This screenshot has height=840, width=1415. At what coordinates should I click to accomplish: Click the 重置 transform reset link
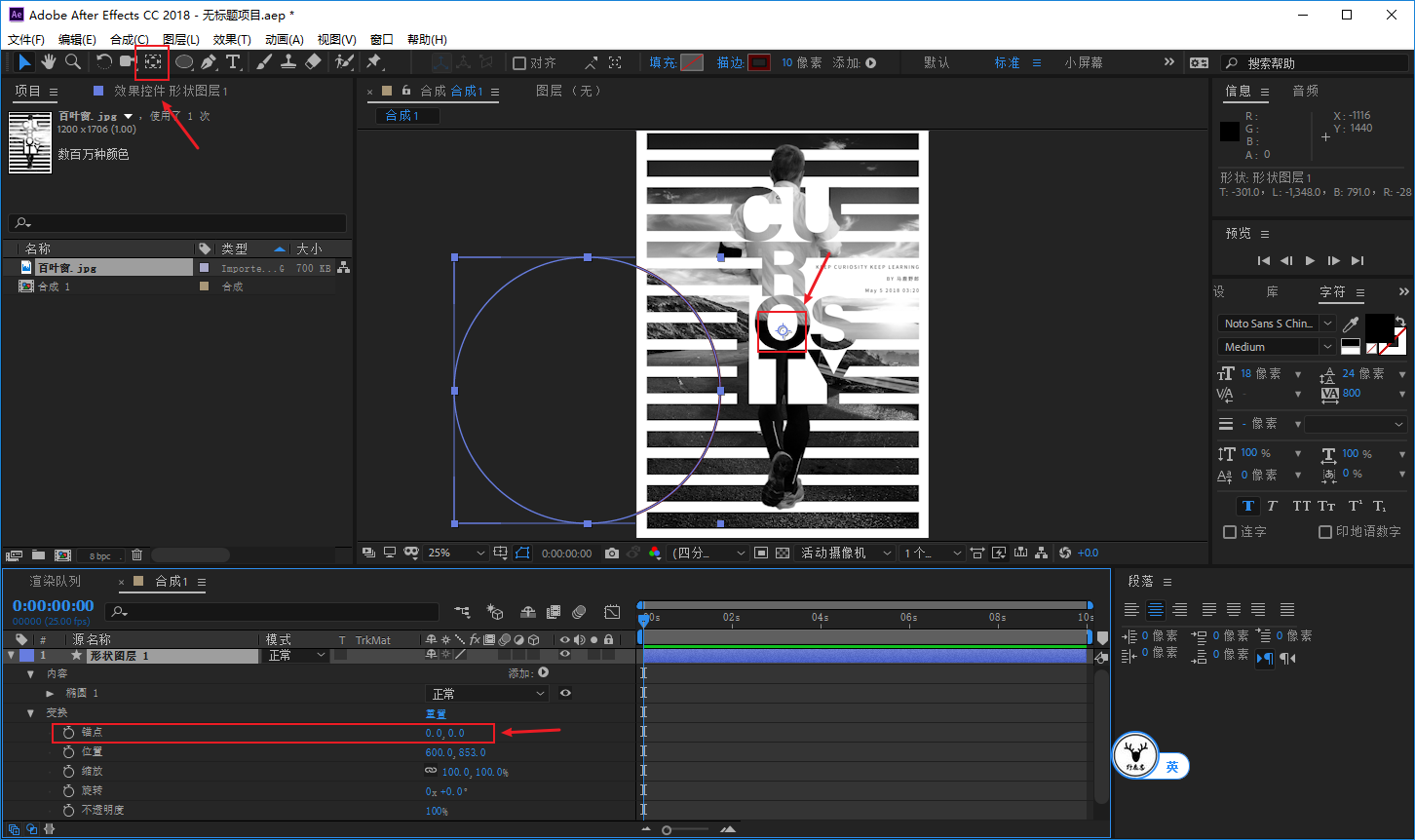(x=436, y=713)
